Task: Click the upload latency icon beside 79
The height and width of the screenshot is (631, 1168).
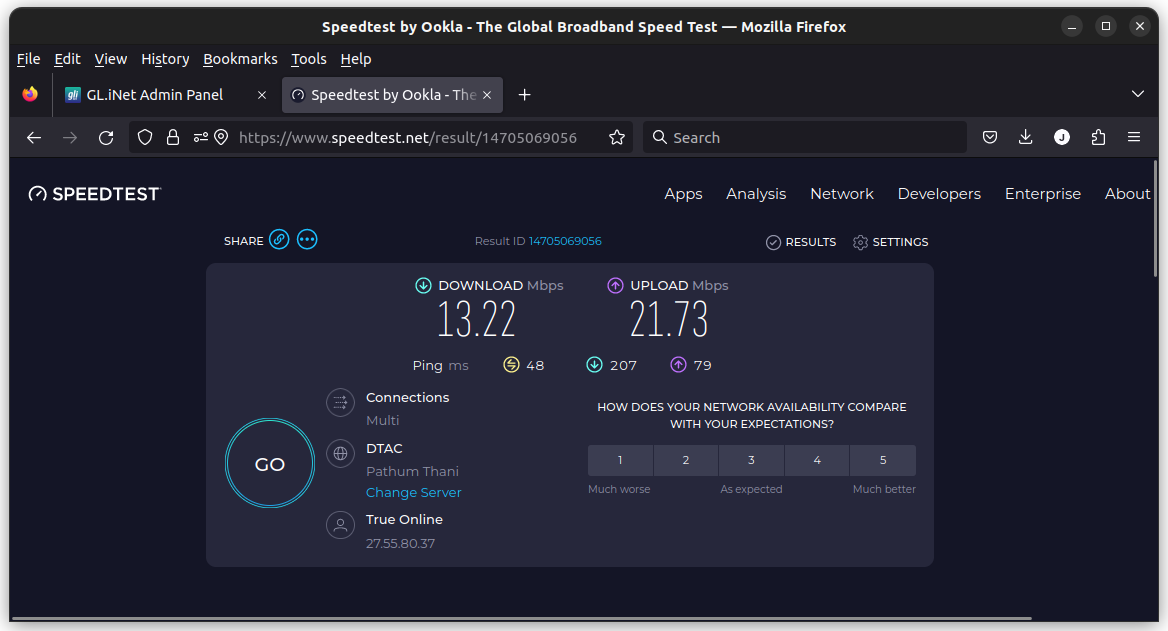Action: pyautogui.click(x=678, y=365)
